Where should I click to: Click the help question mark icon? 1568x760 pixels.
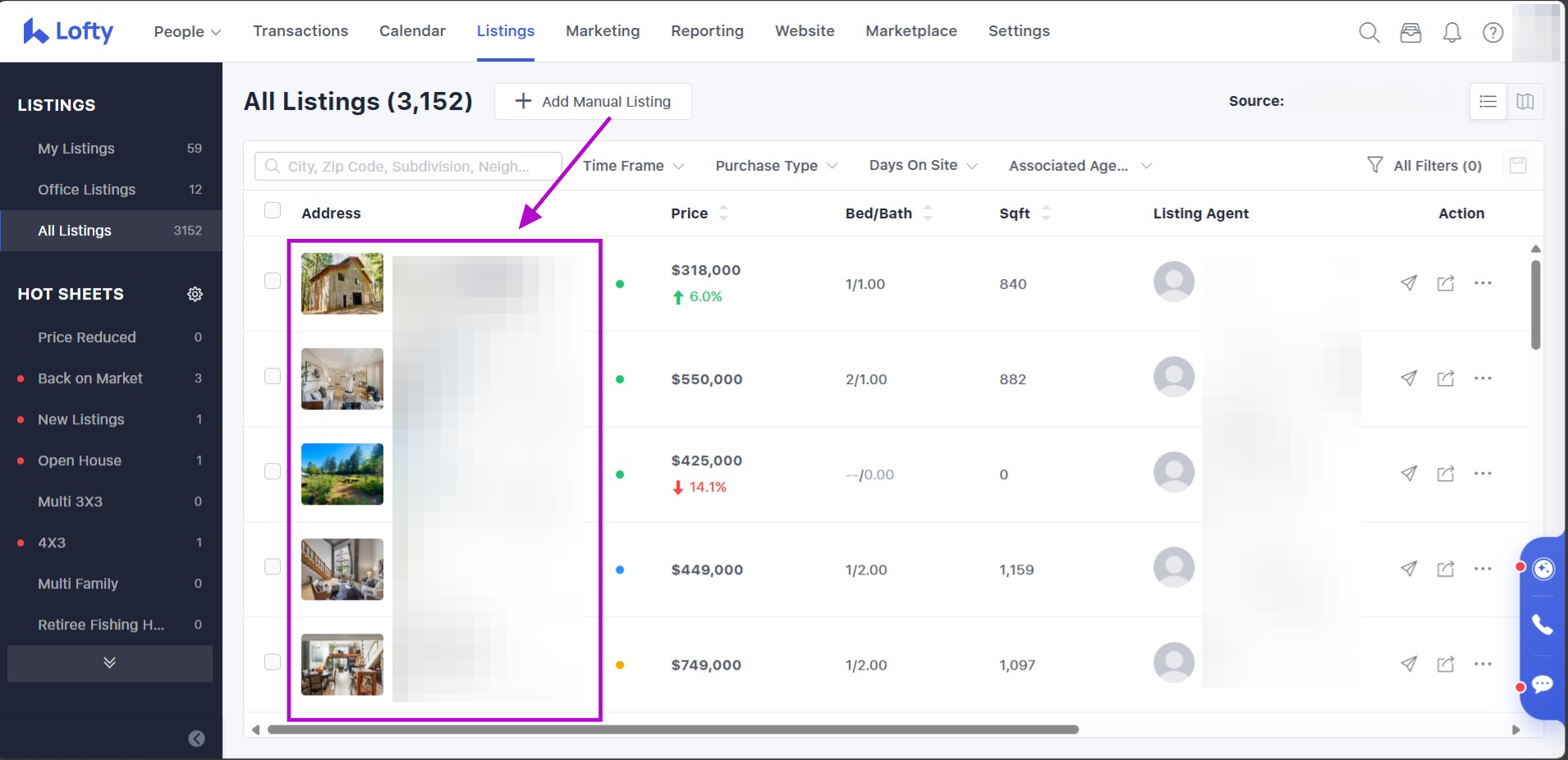[x=1492, y=32]
